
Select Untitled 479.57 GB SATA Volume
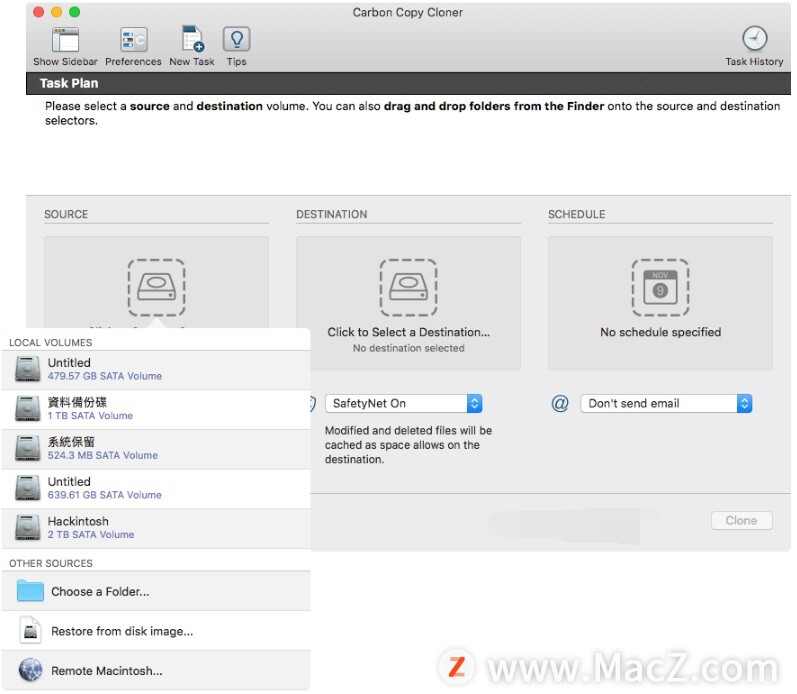[156, 370]
